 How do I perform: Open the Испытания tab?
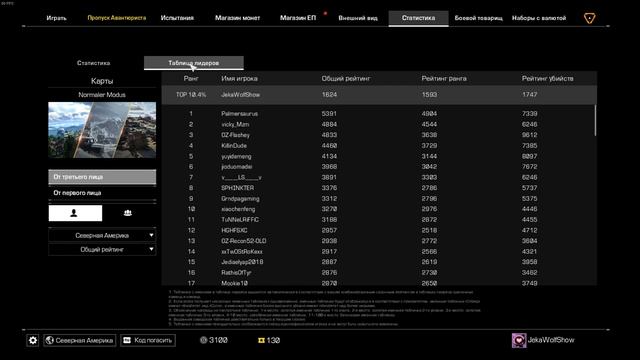[x=177, y=18]
